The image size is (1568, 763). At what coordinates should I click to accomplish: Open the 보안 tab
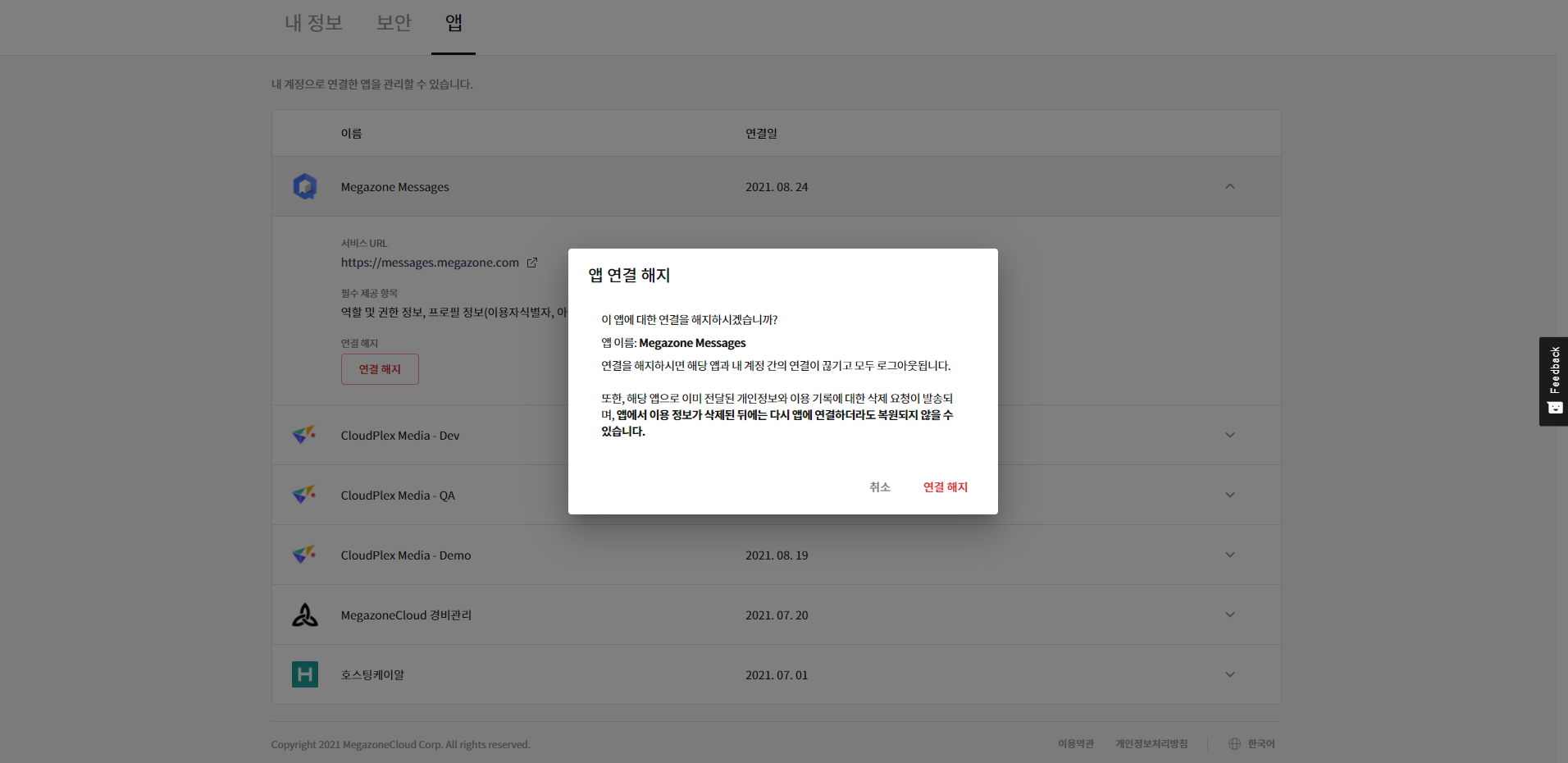pos(394,23)
